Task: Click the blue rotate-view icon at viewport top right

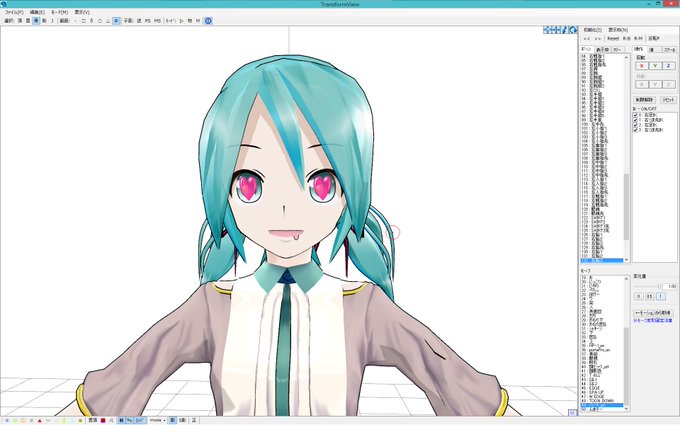Action: 573,30
